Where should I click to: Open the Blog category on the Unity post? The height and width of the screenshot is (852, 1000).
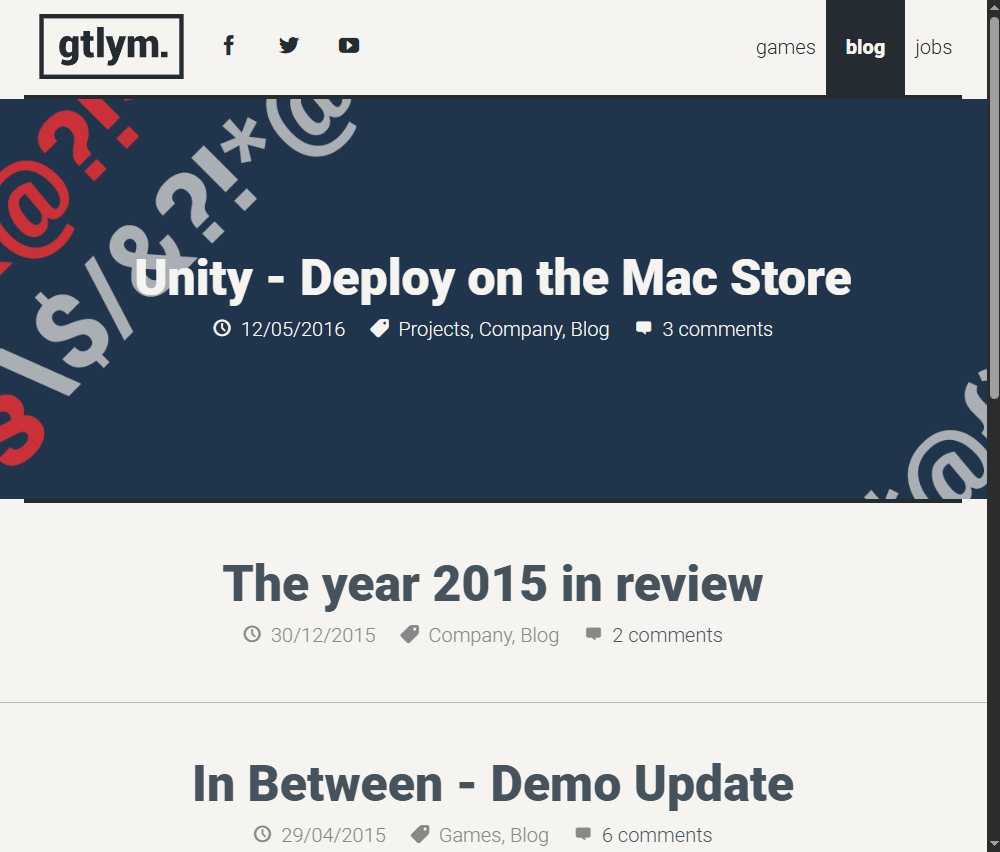[590, 329]
